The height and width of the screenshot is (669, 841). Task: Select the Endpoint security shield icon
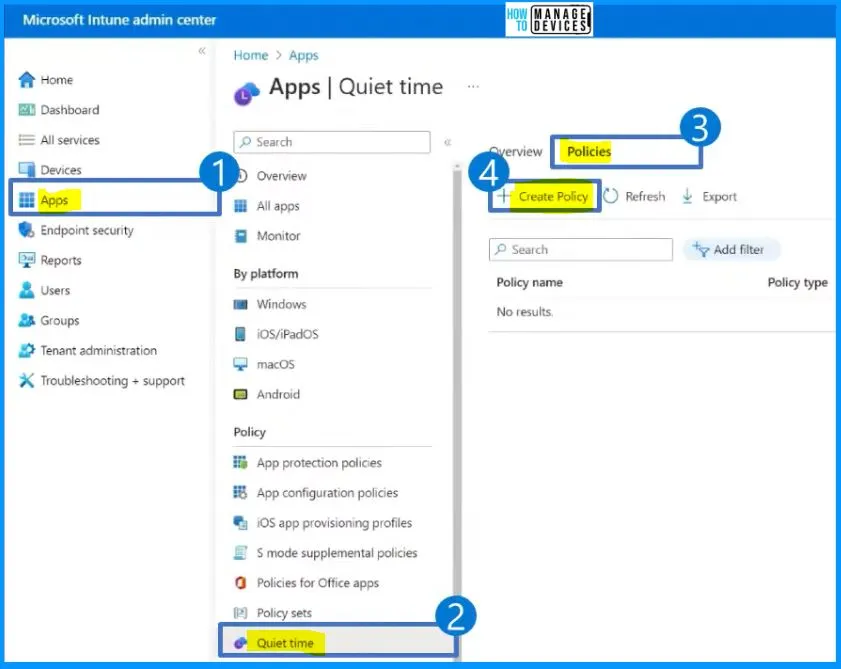[x=27, y=230]
